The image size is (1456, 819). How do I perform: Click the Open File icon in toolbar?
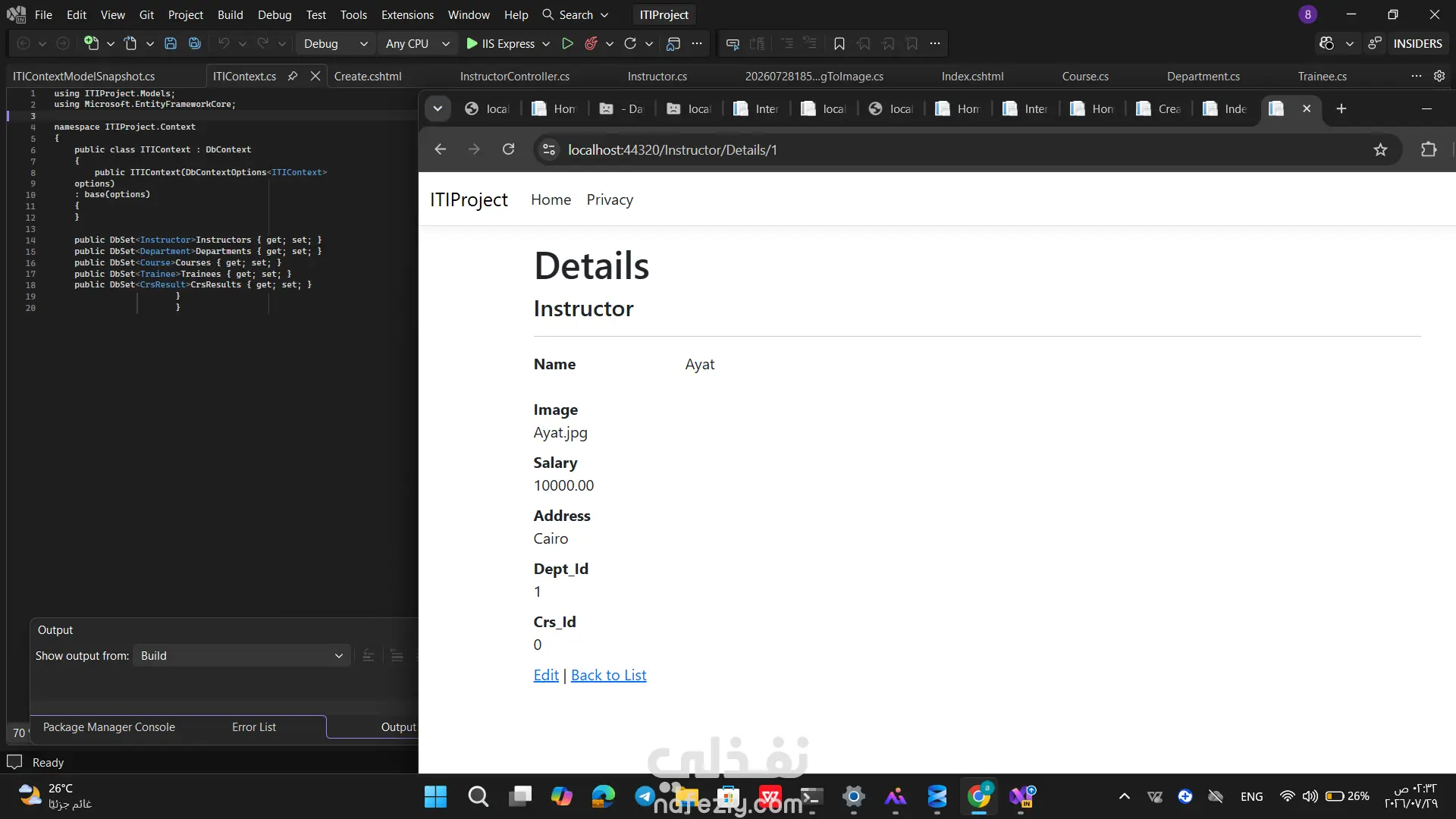(130, 44)
